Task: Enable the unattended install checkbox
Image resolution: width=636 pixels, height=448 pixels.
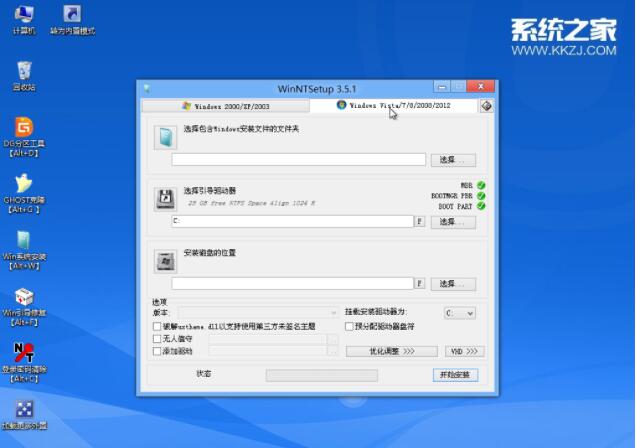Action: click(x=157, y=339)
